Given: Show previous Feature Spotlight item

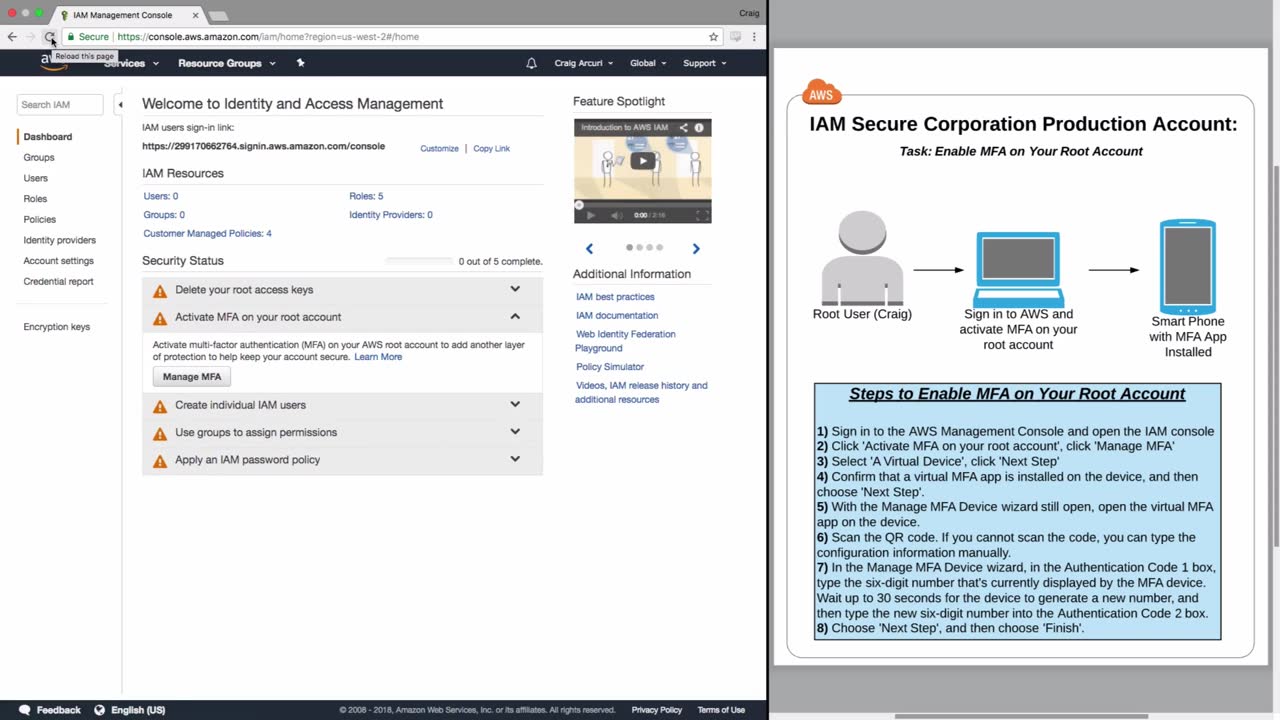Looking at the screenshot, I should (589, 248).
